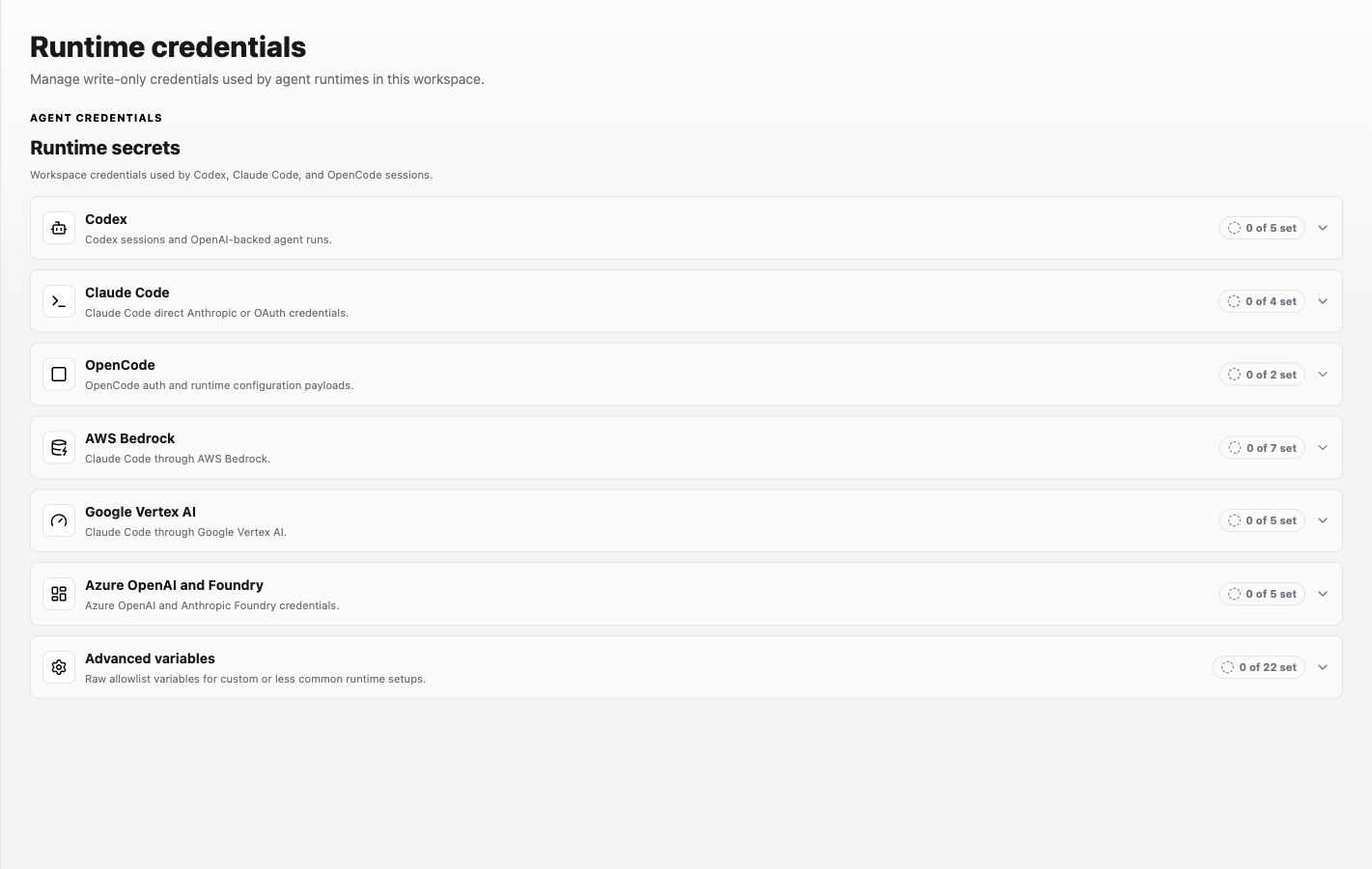The image size is (1372, 869).
Task: Expand the Codex section chevron
Action: click(1323, 228)
